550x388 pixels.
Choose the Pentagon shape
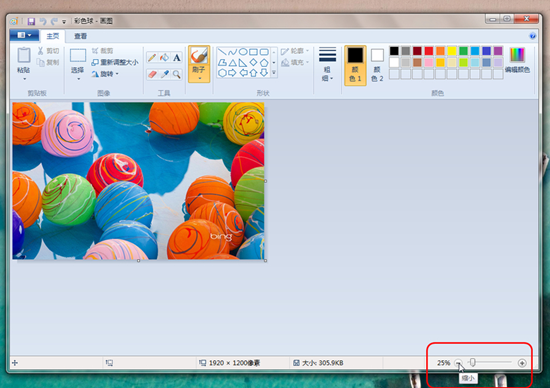point(264,63)
